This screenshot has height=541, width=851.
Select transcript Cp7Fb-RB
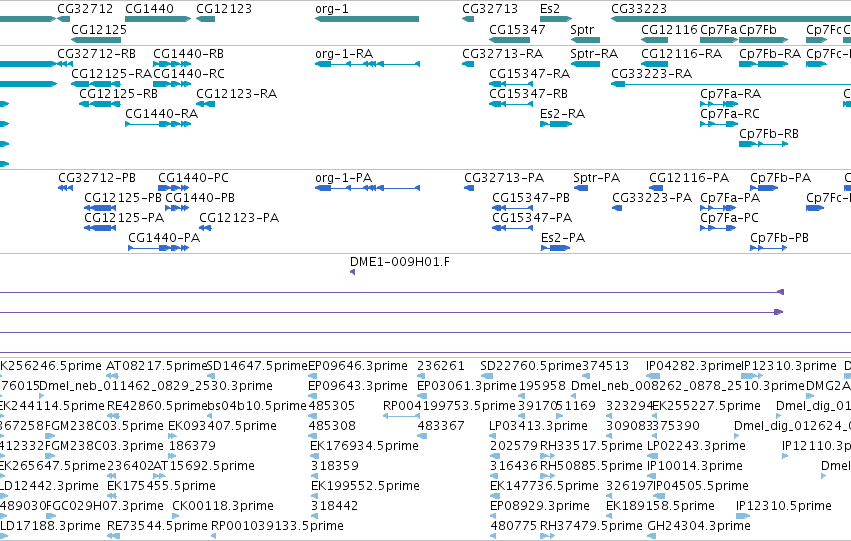769,134
